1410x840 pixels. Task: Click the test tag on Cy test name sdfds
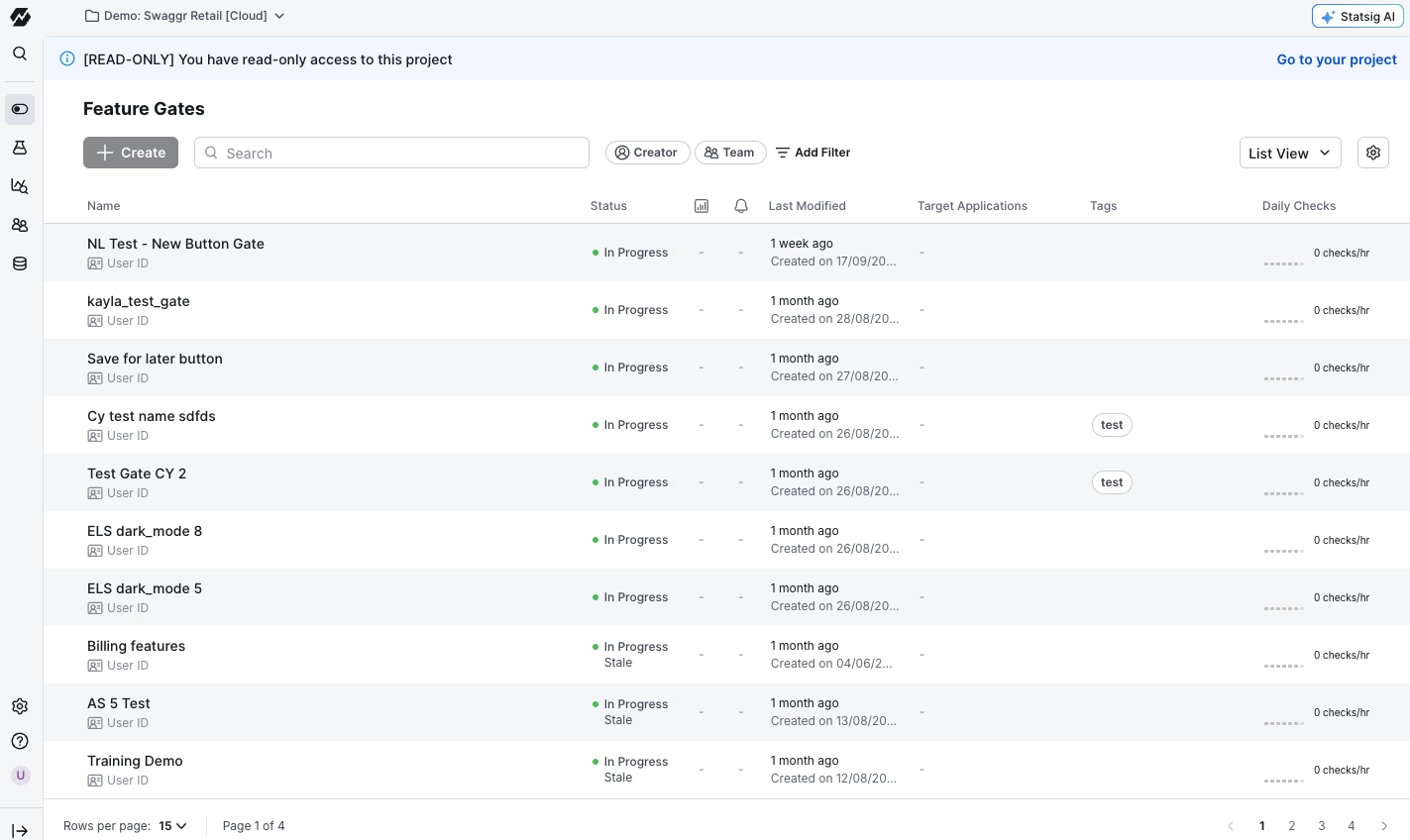(x=1112, y=425)
